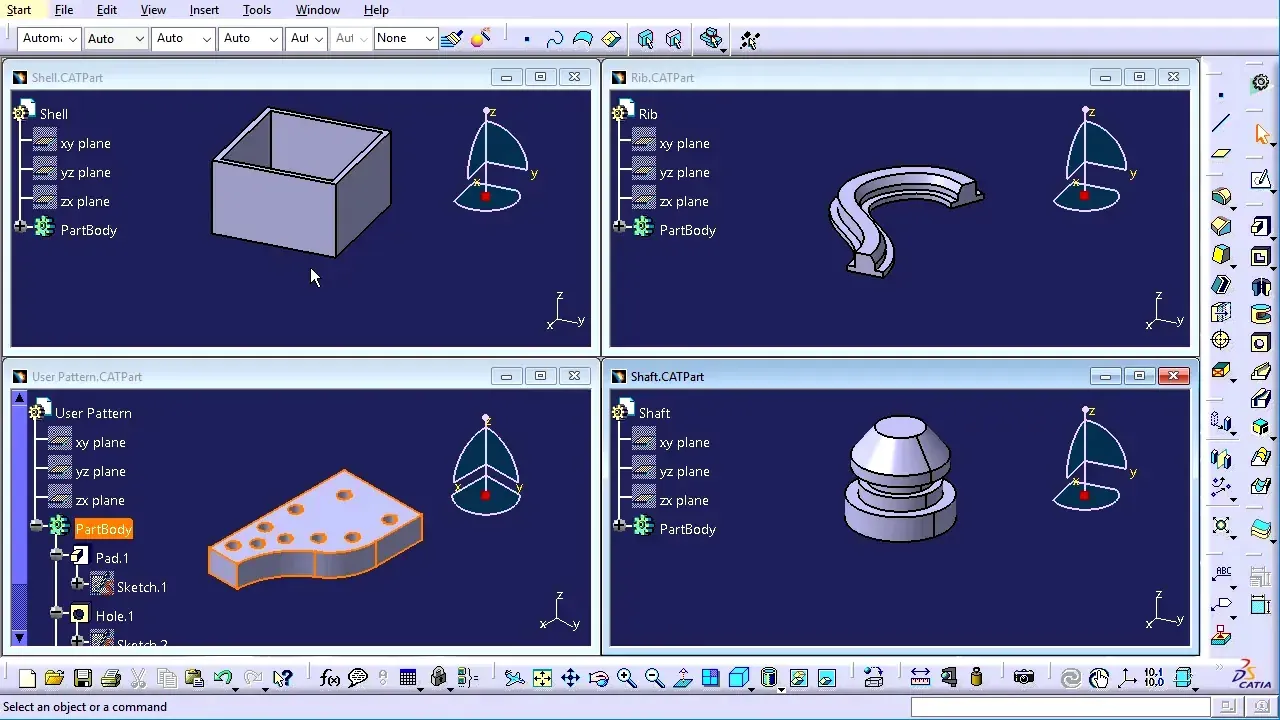Select yz plane in the Rib tree
The width and height of the screenshot is (1280, 720).
[684, 172]
